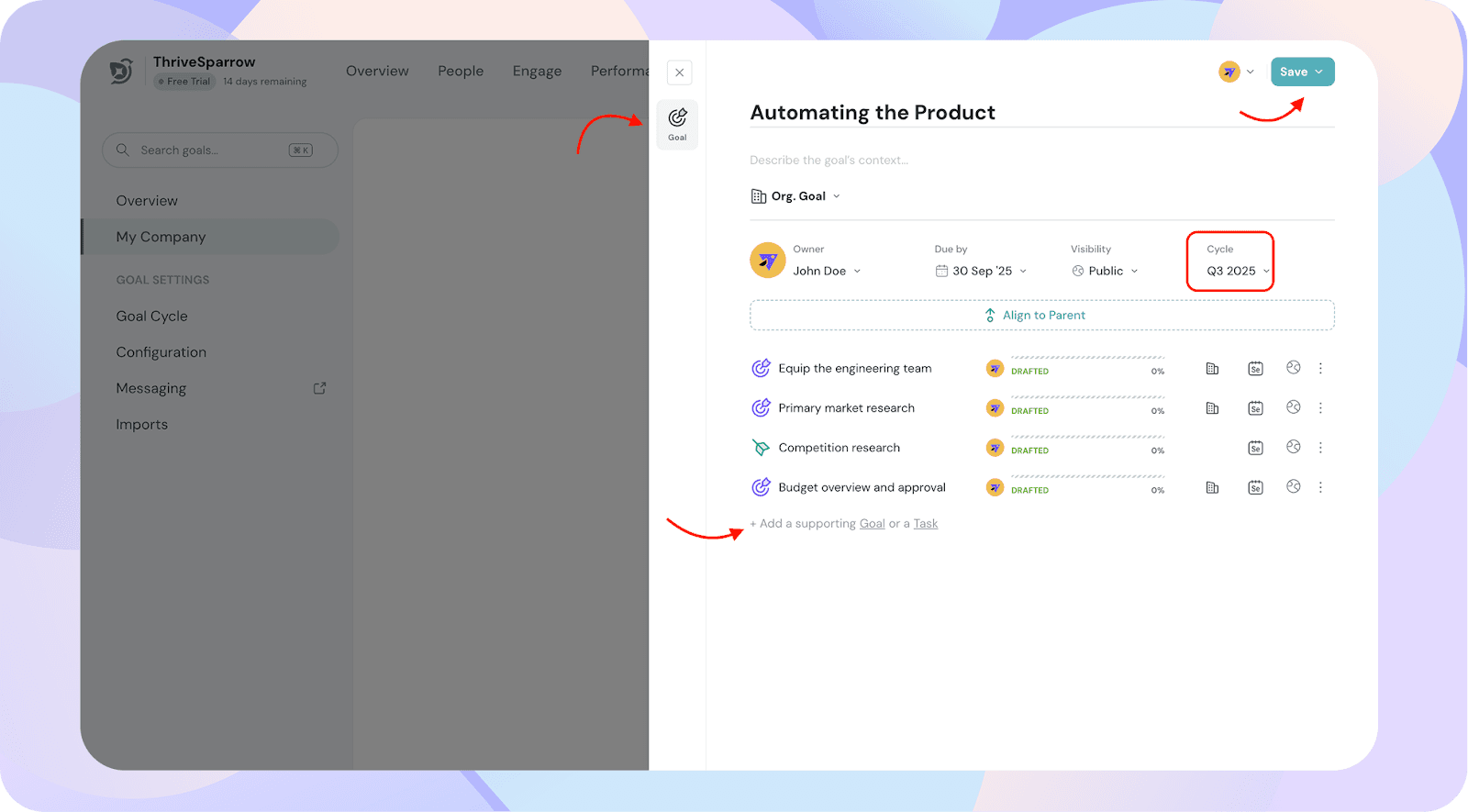Open the Owner dropdown showing John Doe

click(x=827, y=271)
